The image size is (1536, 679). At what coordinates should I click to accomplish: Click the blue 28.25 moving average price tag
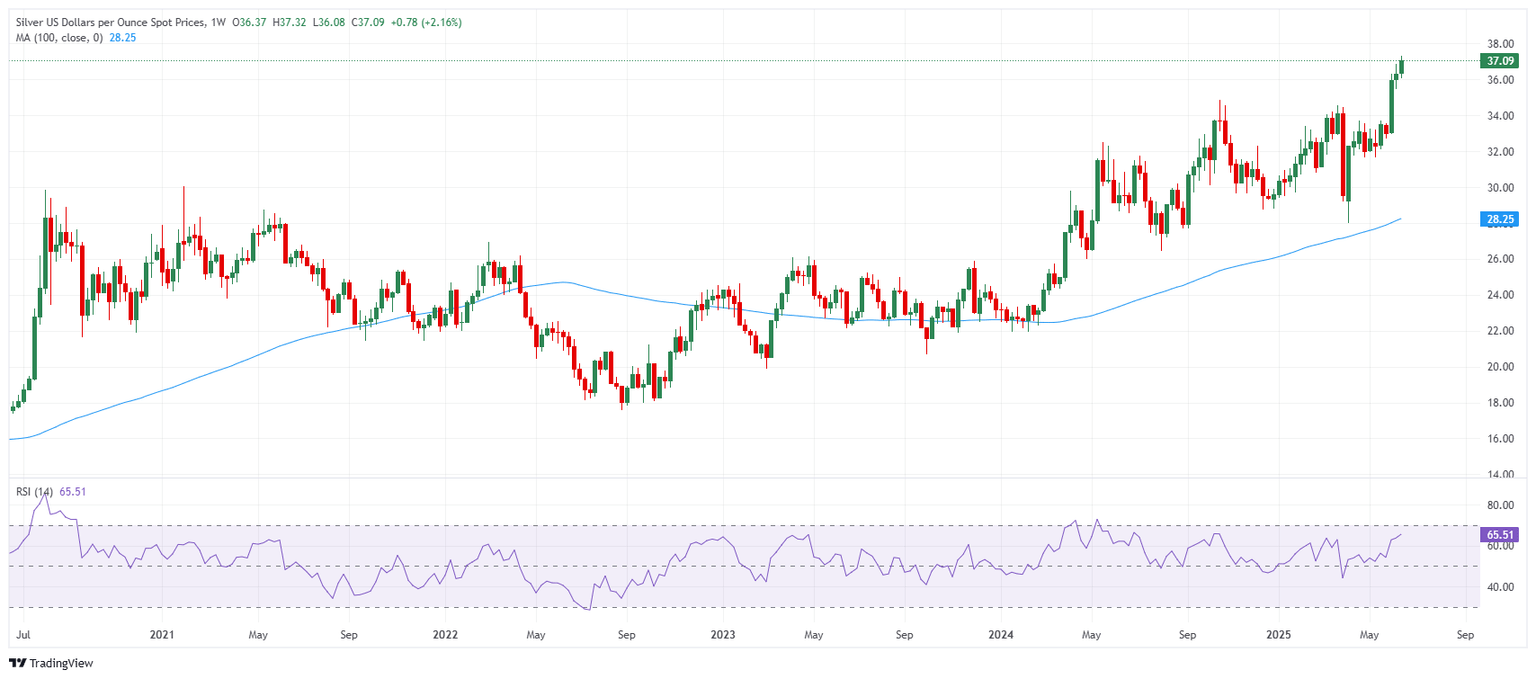click(x=1499, y=218)
